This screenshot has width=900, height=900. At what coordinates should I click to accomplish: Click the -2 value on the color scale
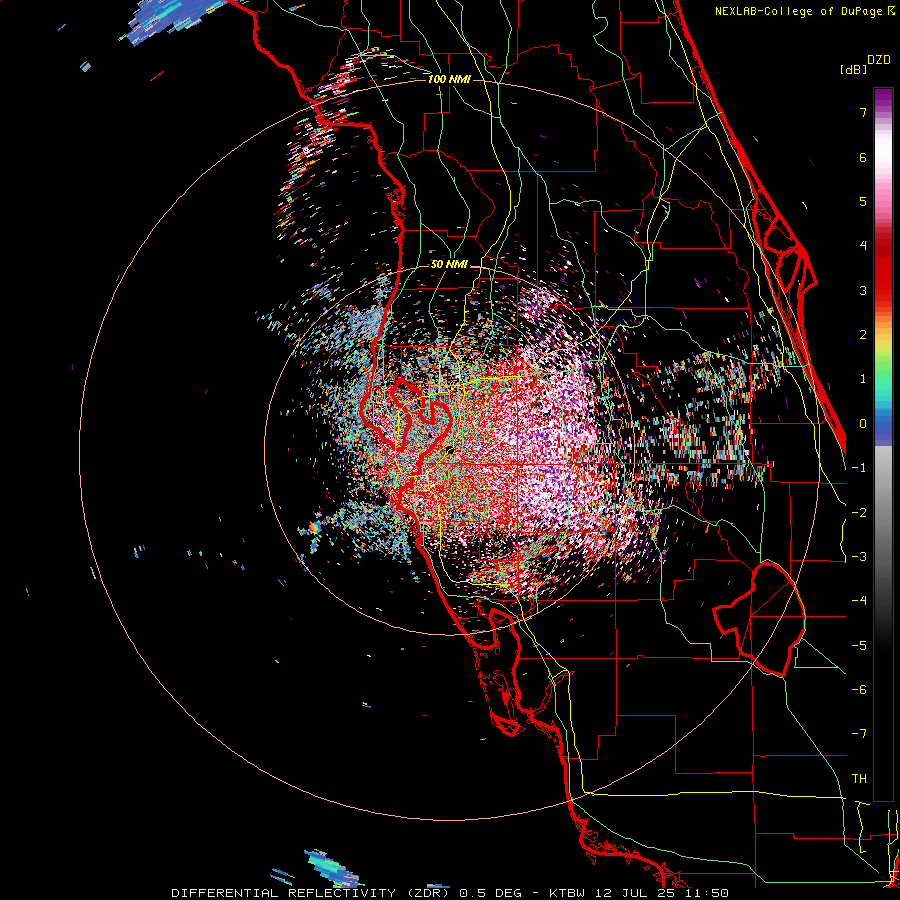pos(859,513)
